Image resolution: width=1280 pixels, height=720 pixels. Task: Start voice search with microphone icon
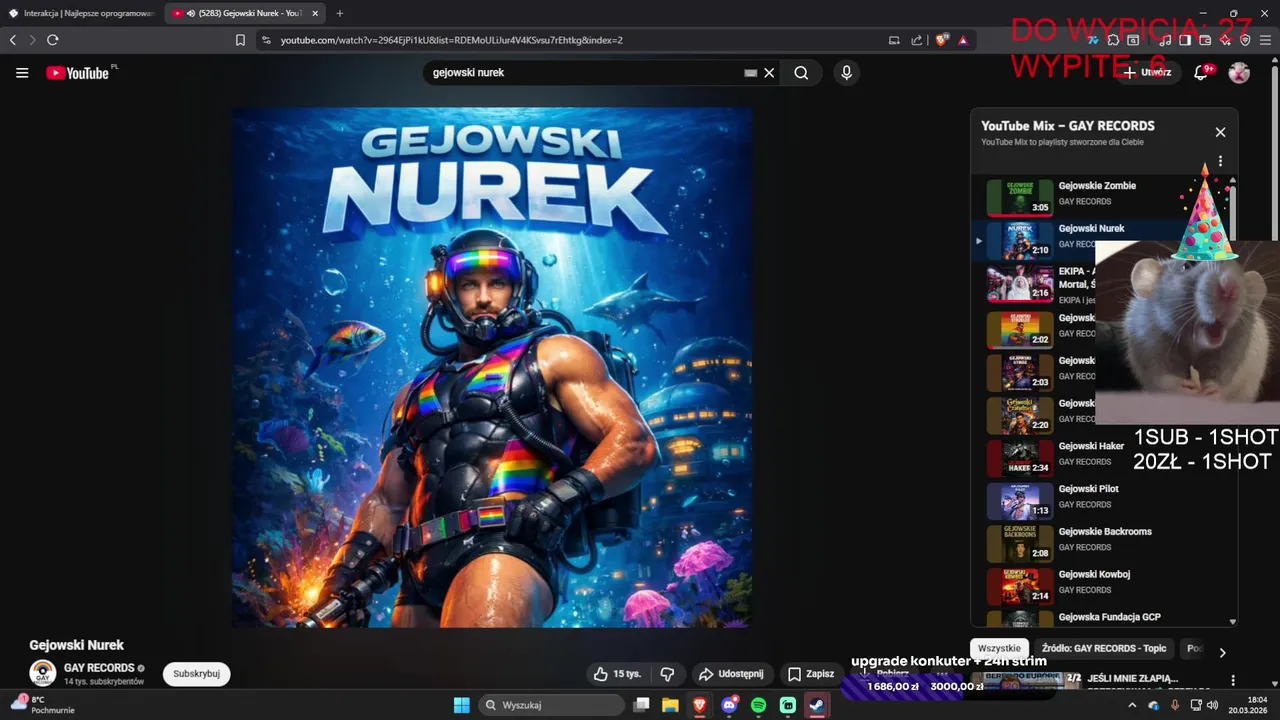coord(846,73)
